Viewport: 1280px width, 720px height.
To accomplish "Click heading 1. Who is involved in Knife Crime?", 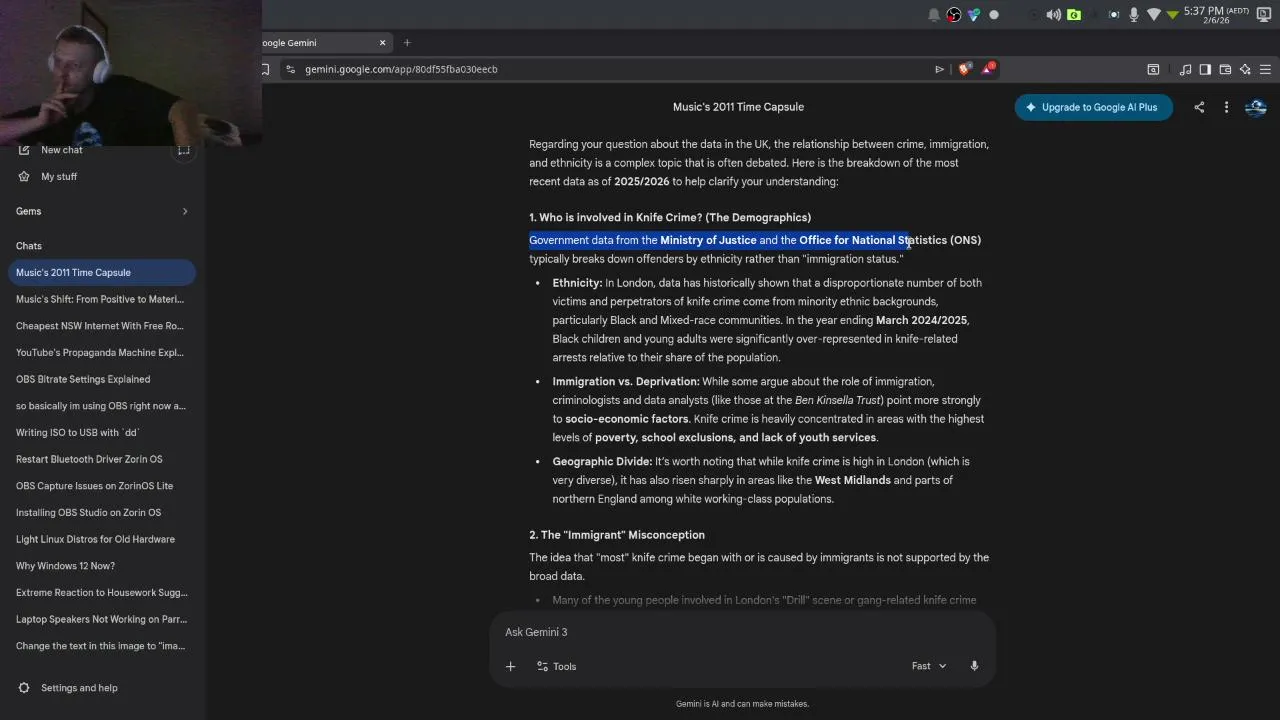I will [670, 217].
